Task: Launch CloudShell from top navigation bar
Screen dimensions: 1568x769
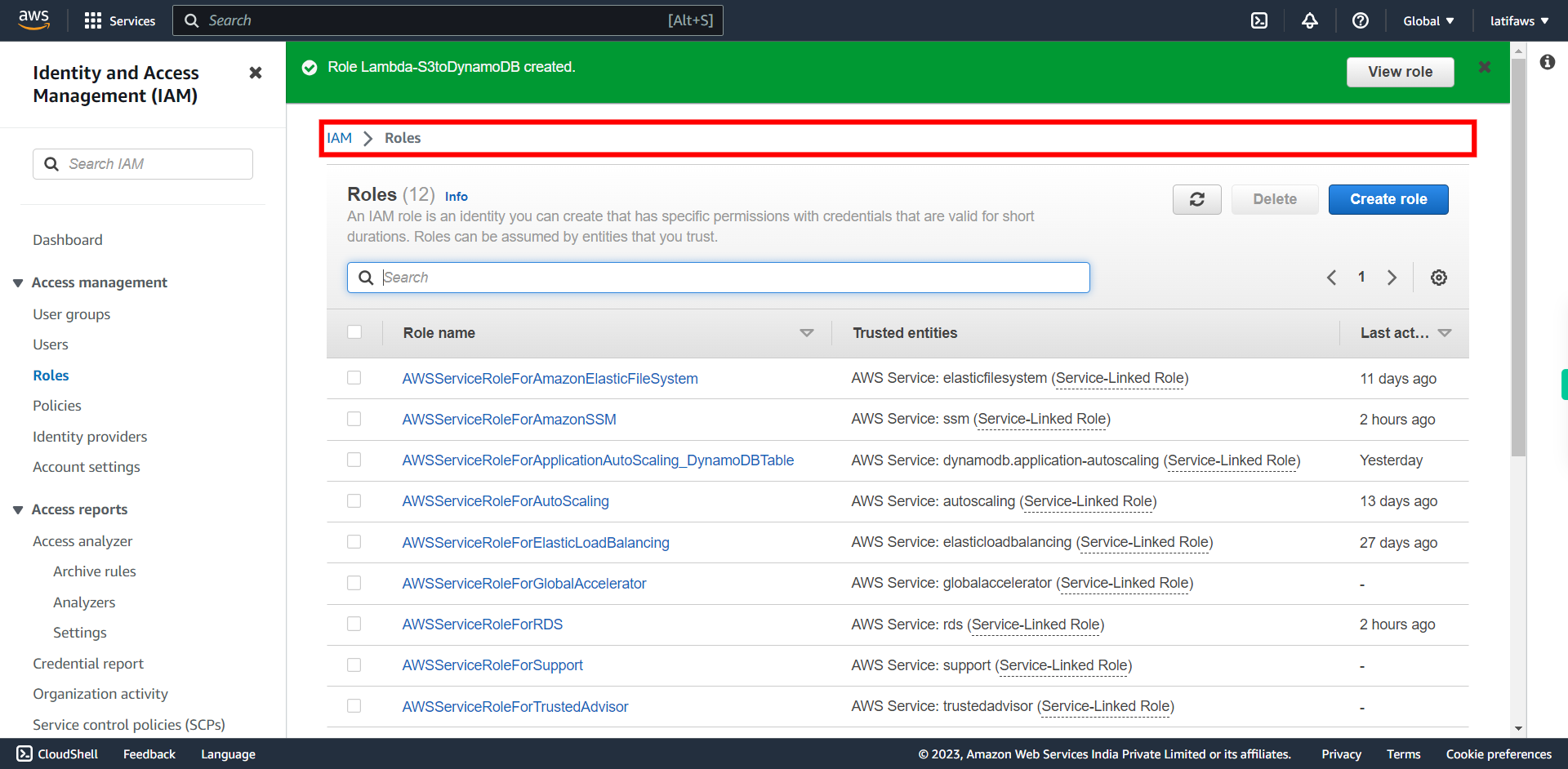Action: (1259, 20)
